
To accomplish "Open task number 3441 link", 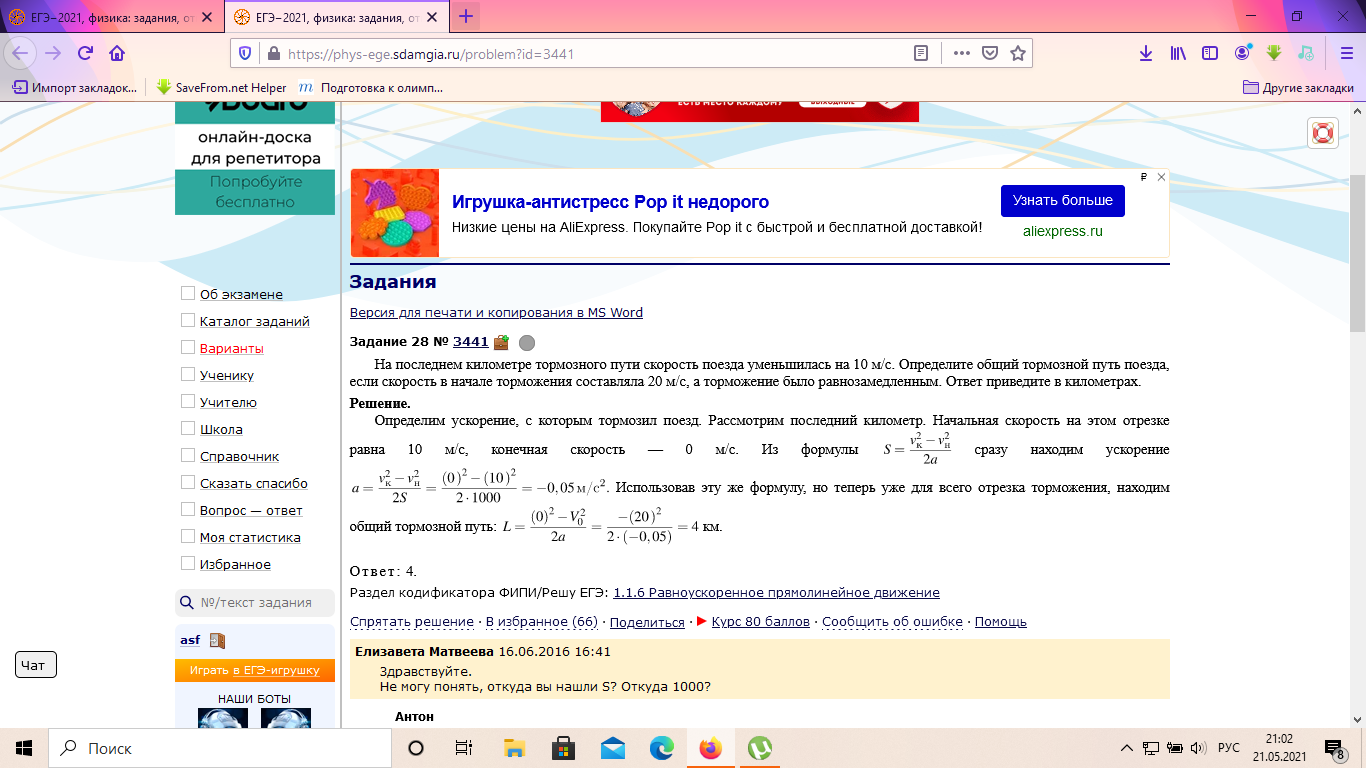I will point(470,341).
